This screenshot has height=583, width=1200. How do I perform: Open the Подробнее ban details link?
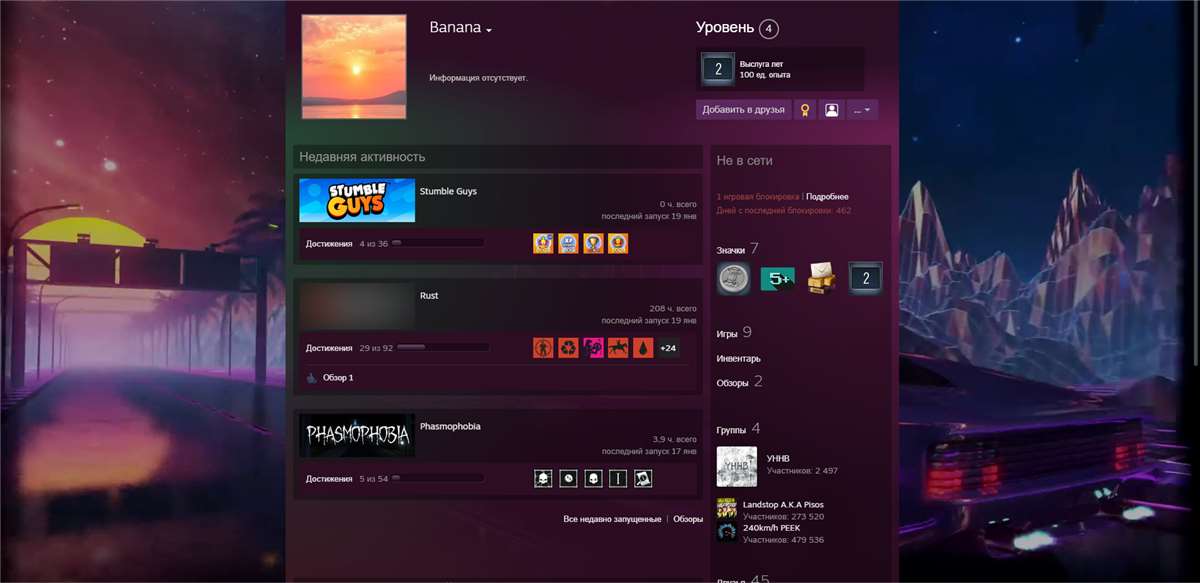point(827,197)
